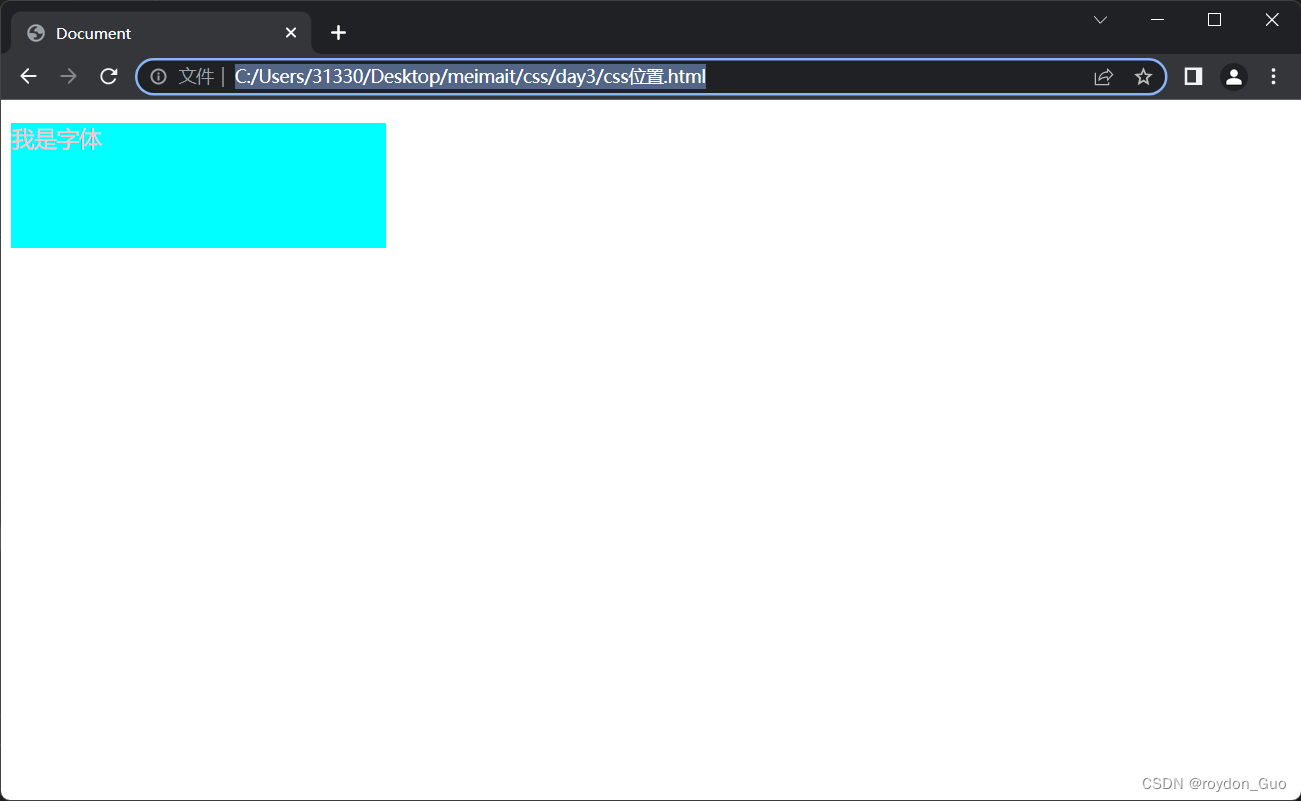Close the browser window
This screenshot has width=1301, height=801.
pos(1272,20)
